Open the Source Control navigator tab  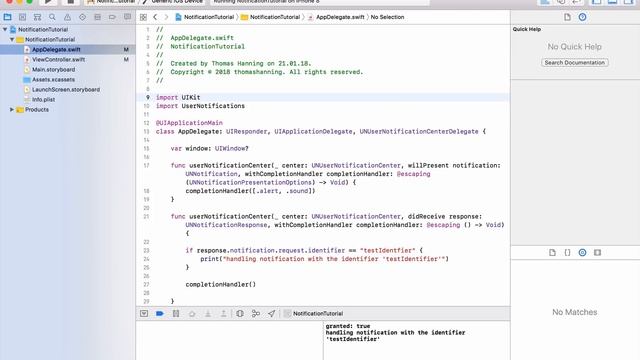tap(22, 17)
